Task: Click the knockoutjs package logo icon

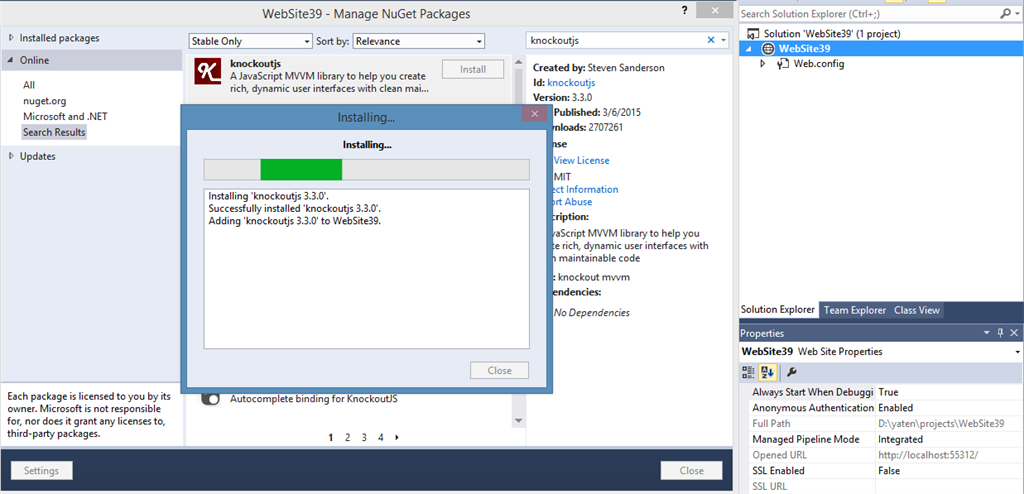Action: (x=208, y=71)
